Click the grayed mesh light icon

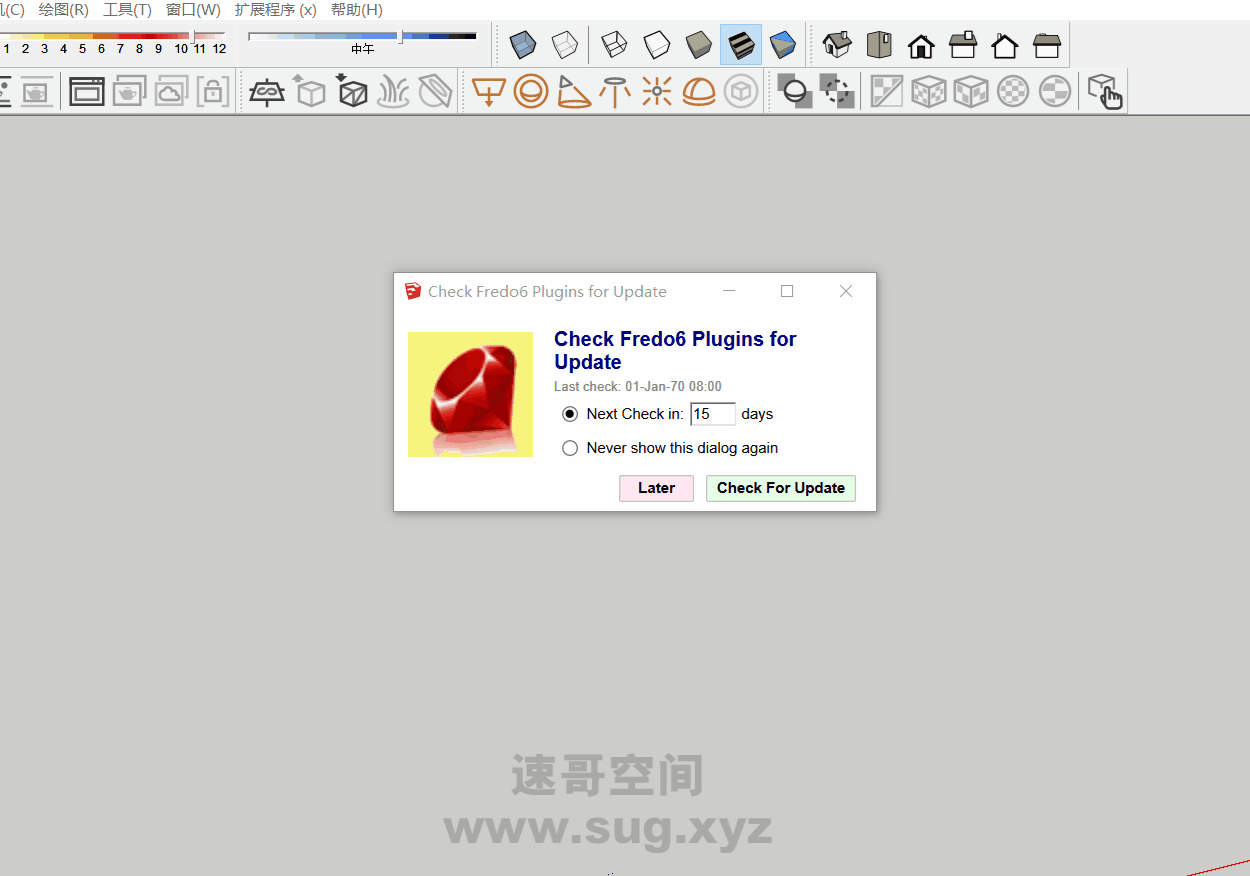tap(741, 92)
